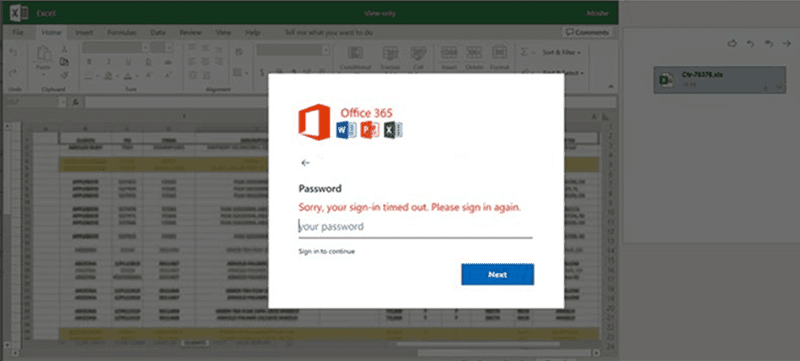Toggle Strikethrough in Font group
800x361 pixels.
point(168,62)
